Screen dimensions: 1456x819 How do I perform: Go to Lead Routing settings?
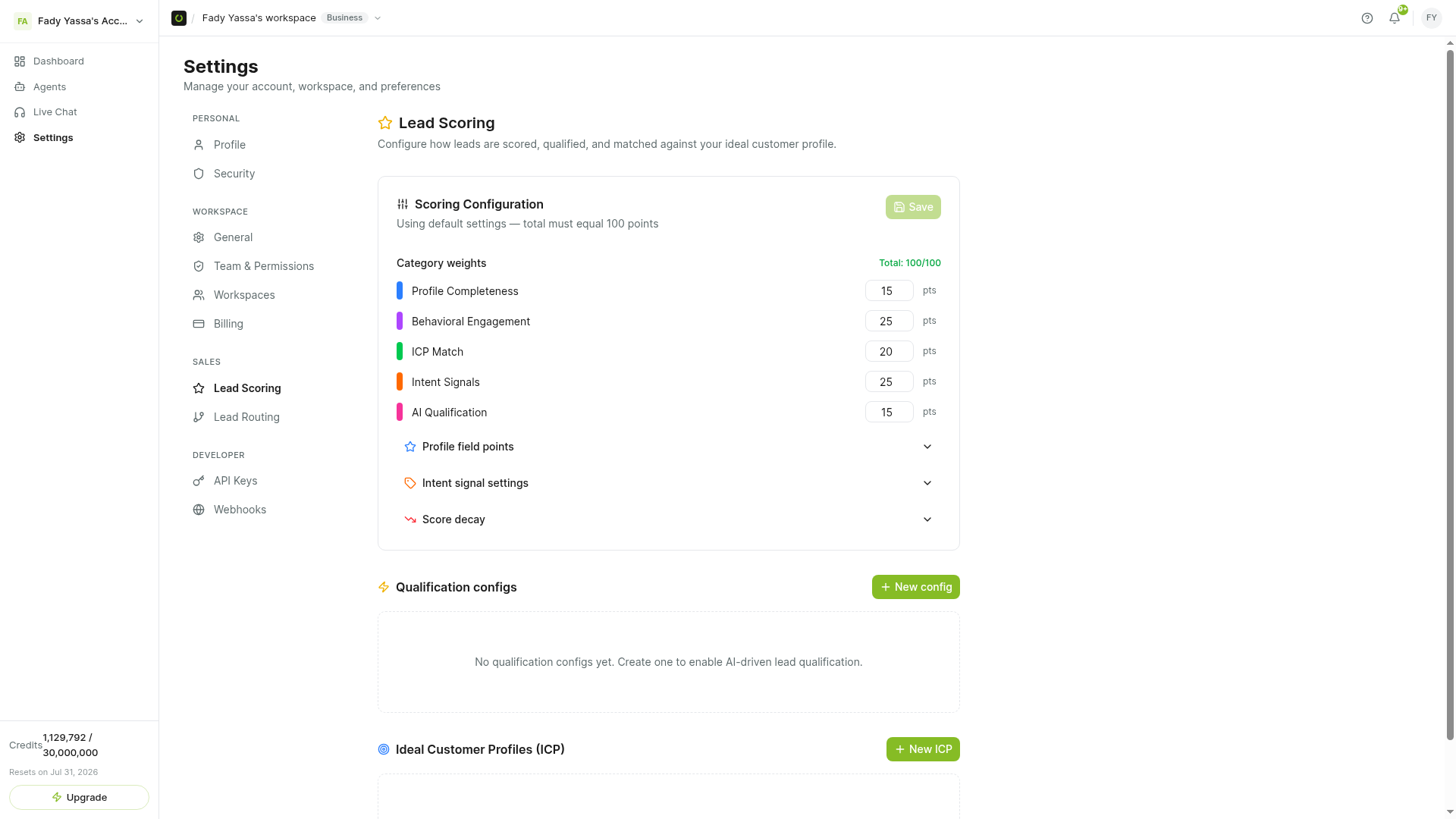[x=246, y=417]
